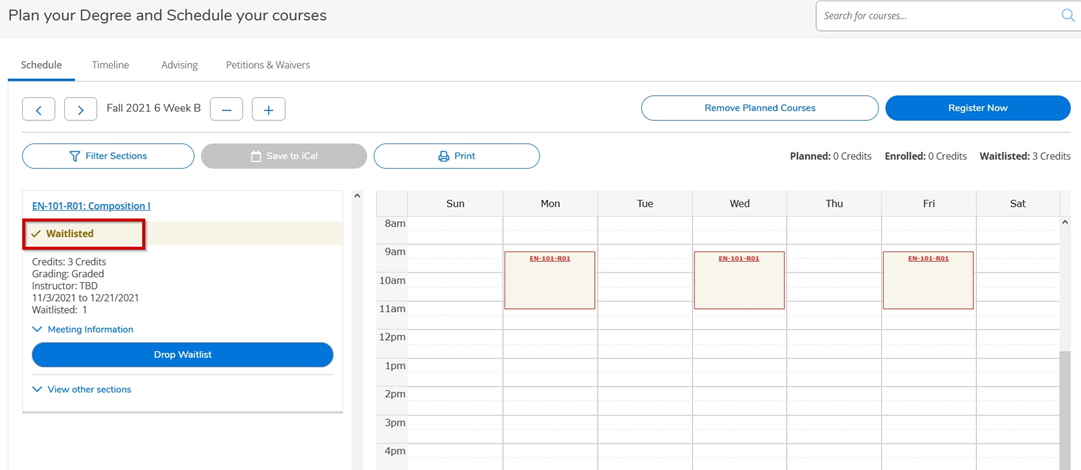Screen dimensions: 1081x470
Task: Click the calendar vertical scrollbar thumb
Action: pyautogui.click(x=1065, y=409)
